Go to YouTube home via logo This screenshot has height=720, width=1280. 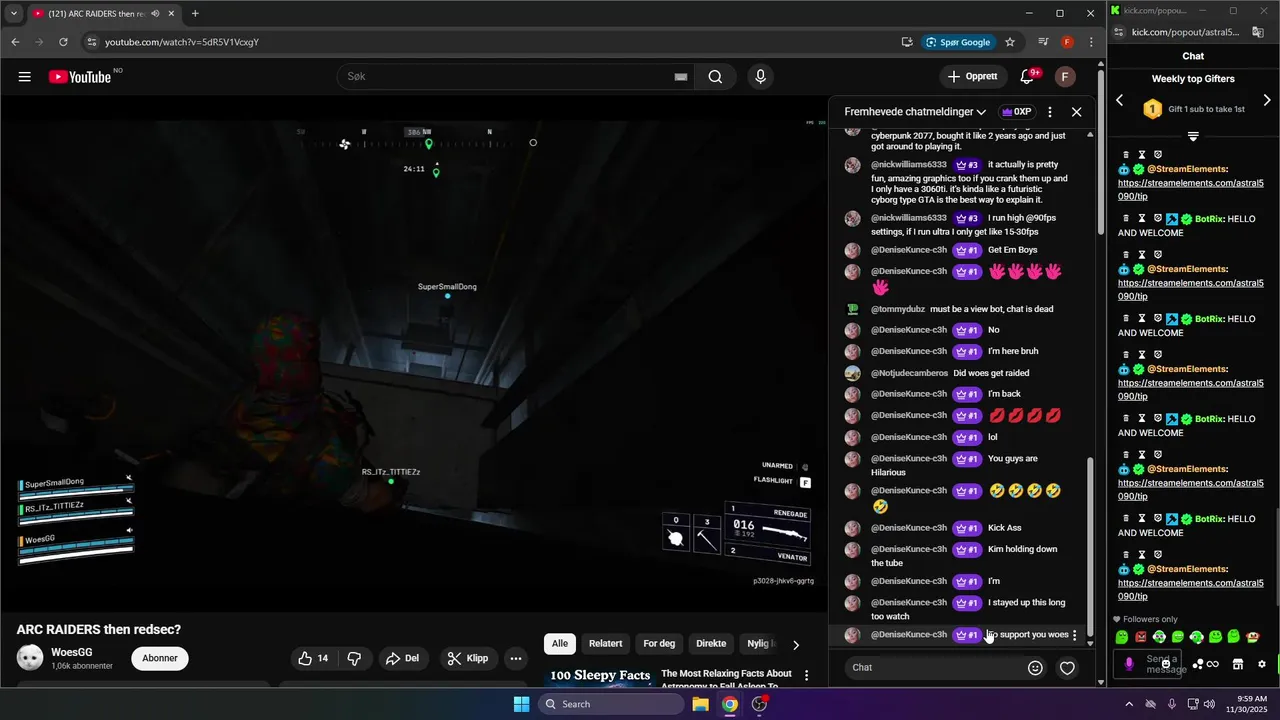pyautogui.click(x=80, y=77)
